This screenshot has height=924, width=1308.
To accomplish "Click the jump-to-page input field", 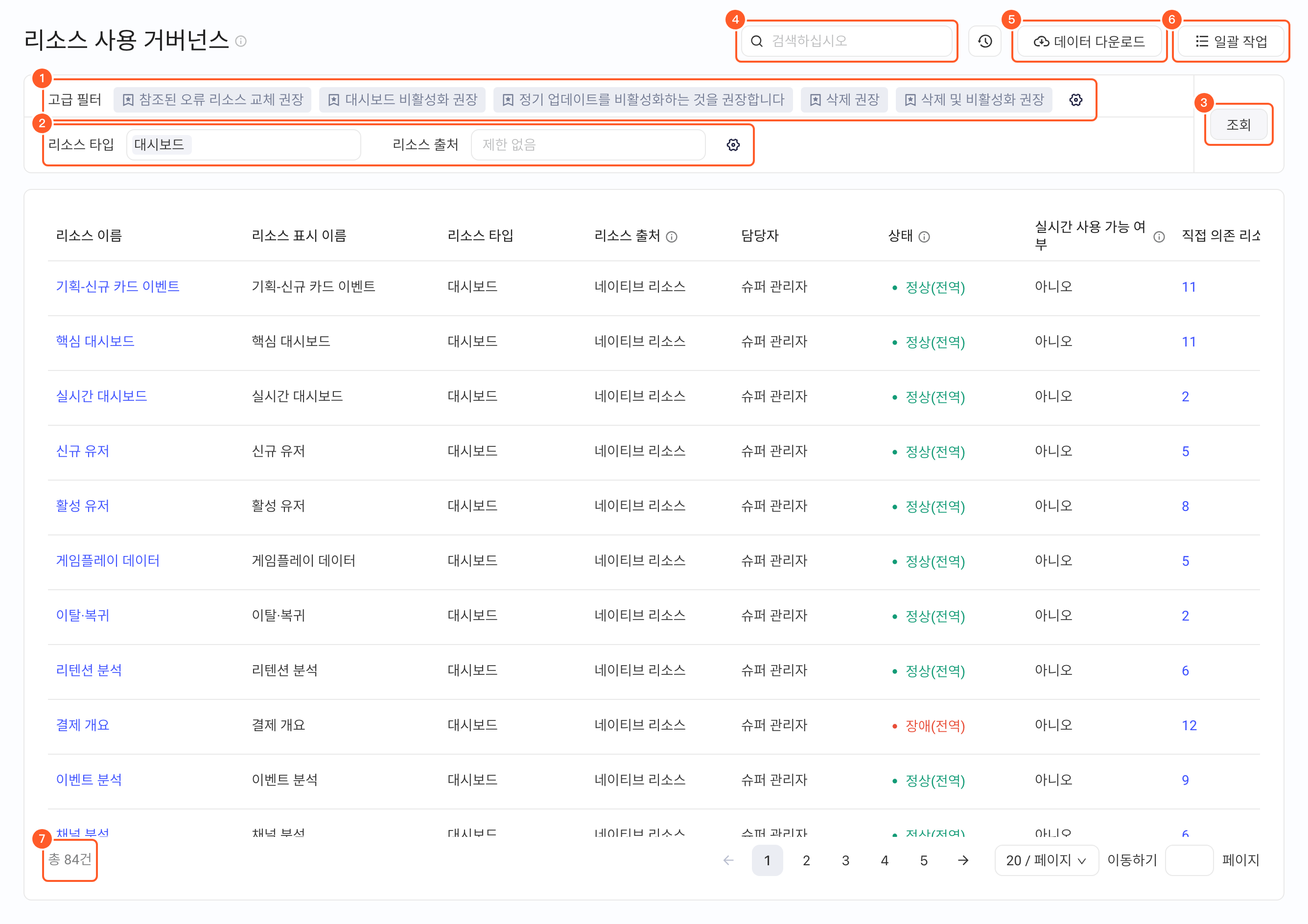I will pos(1189,860).
